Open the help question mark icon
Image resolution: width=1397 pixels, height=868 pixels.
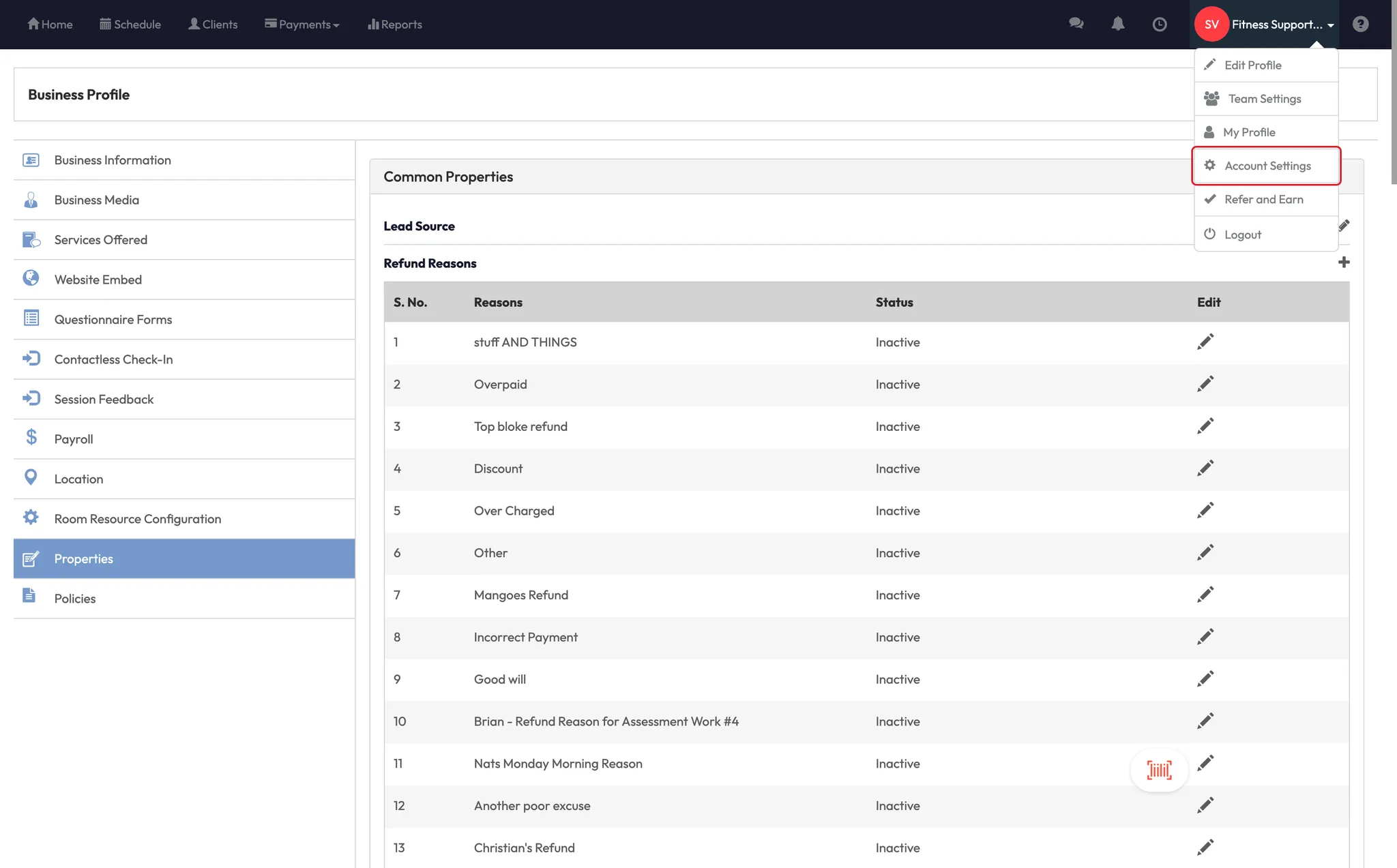pos(1360,25)
